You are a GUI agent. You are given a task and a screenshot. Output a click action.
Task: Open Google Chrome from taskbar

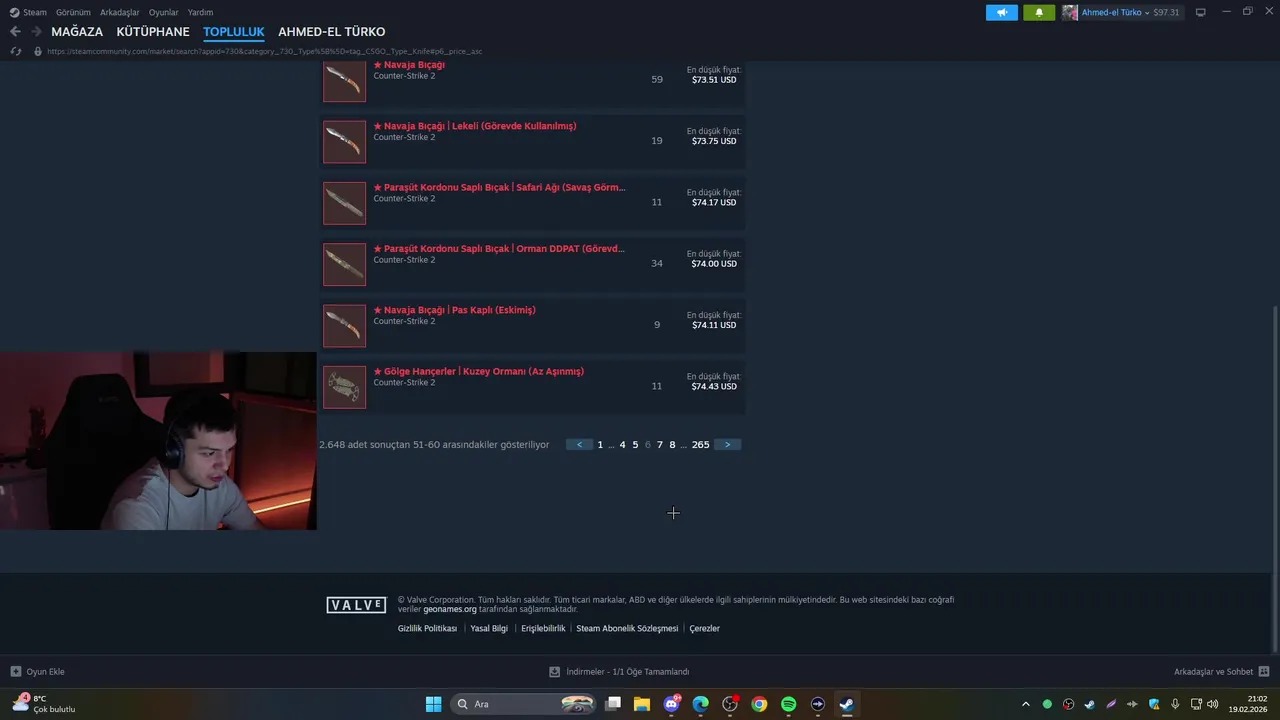(759, 704)
